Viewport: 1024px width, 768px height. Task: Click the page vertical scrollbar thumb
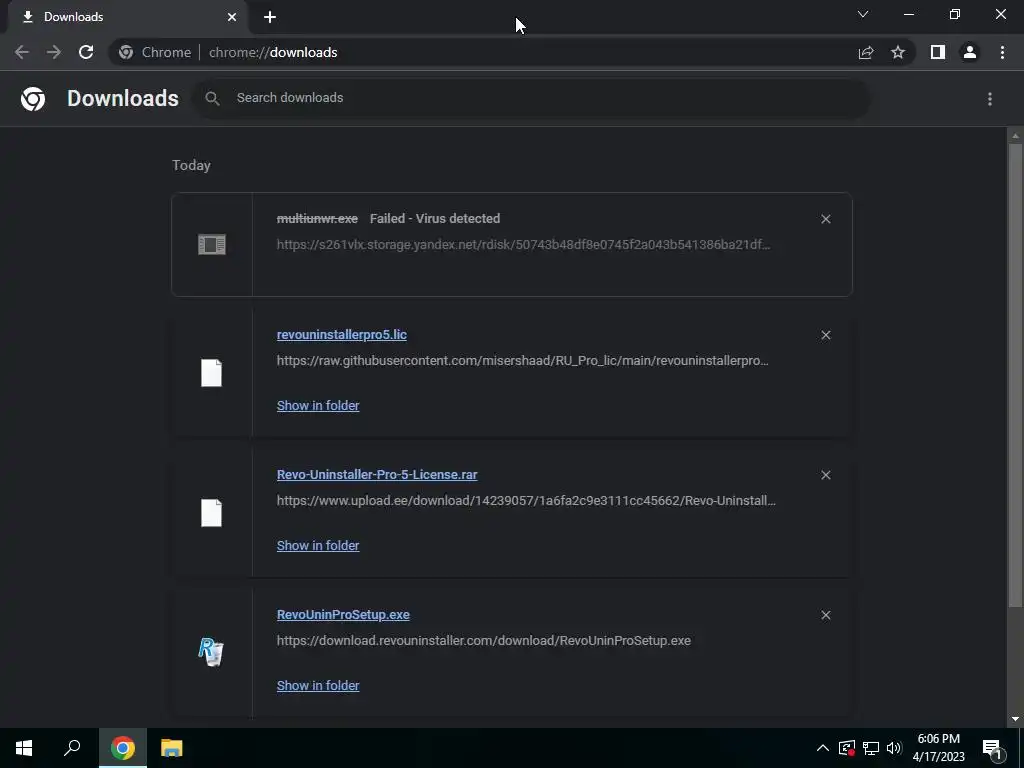click(x=1015, y=376)
